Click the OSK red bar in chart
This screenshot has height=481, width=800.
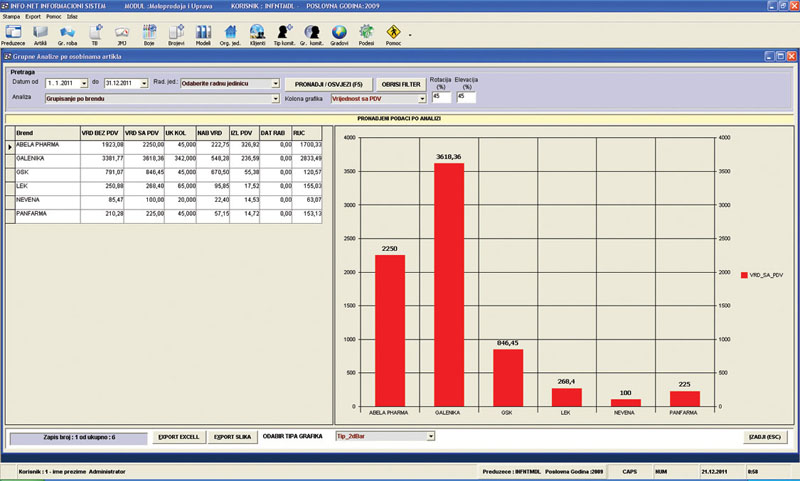[508, 378]
